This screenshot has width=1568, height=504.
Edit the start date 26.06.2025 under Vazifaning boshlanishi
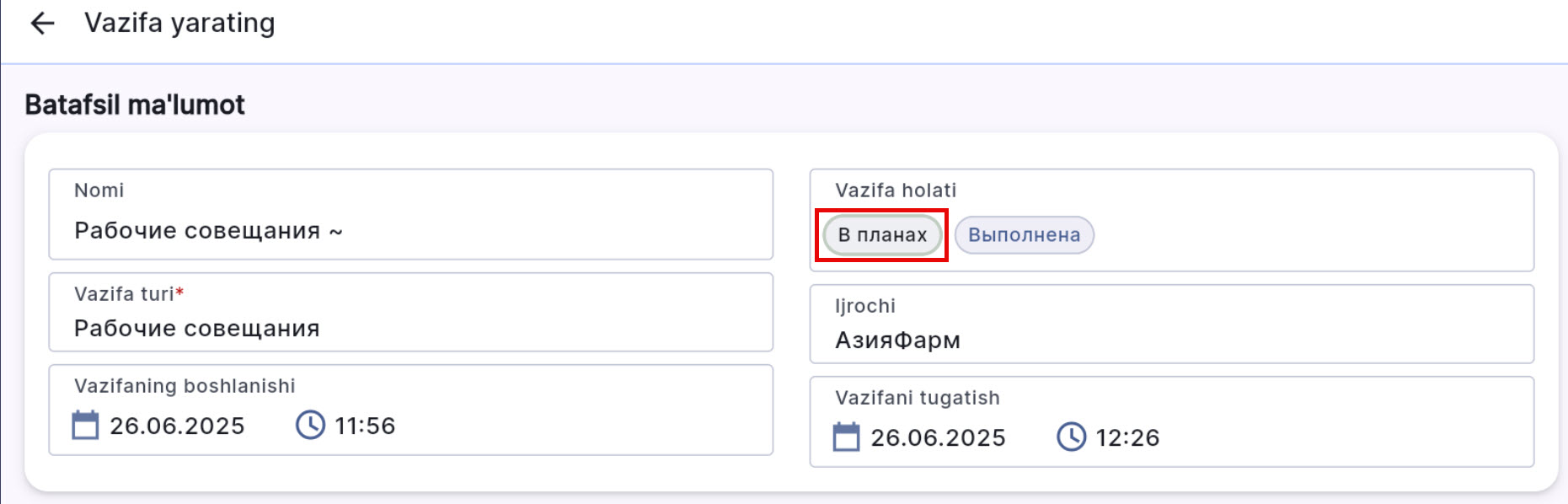177,426
